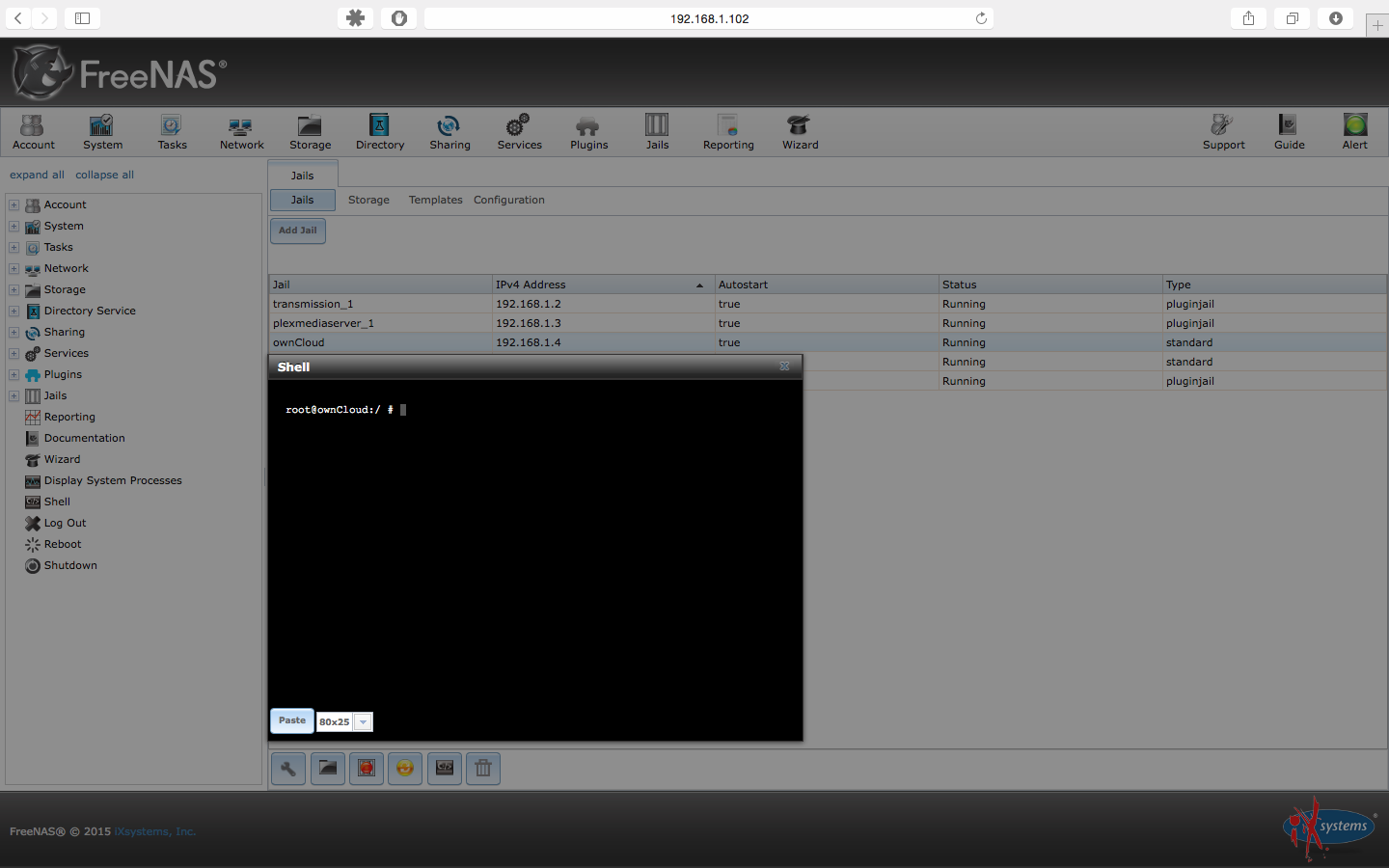Launch the Wizard from the top toolbar
Viewport: 1389px width, 868px height.
click(x=800, y=132)
